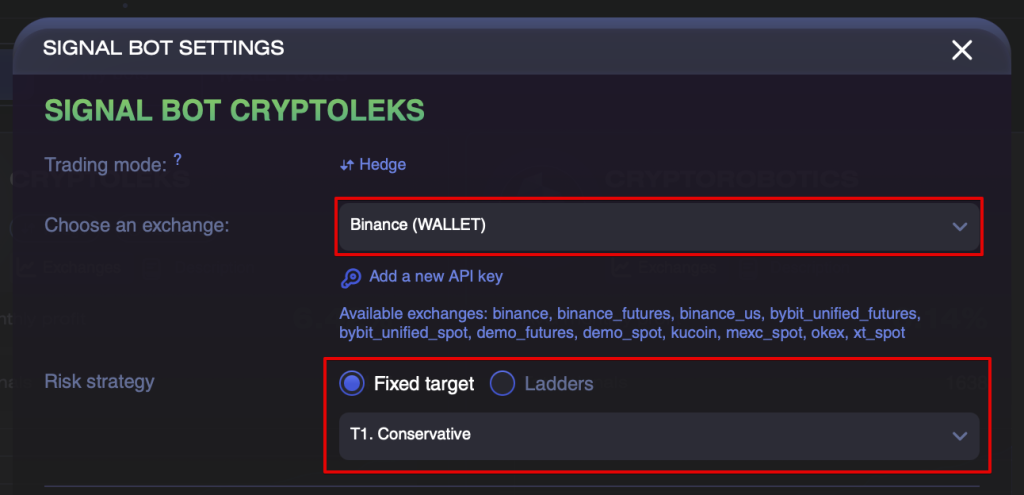The image size is (1024, 495).
Task: Expand the exchange chevron arrow
Action: (x=959, y=227)
